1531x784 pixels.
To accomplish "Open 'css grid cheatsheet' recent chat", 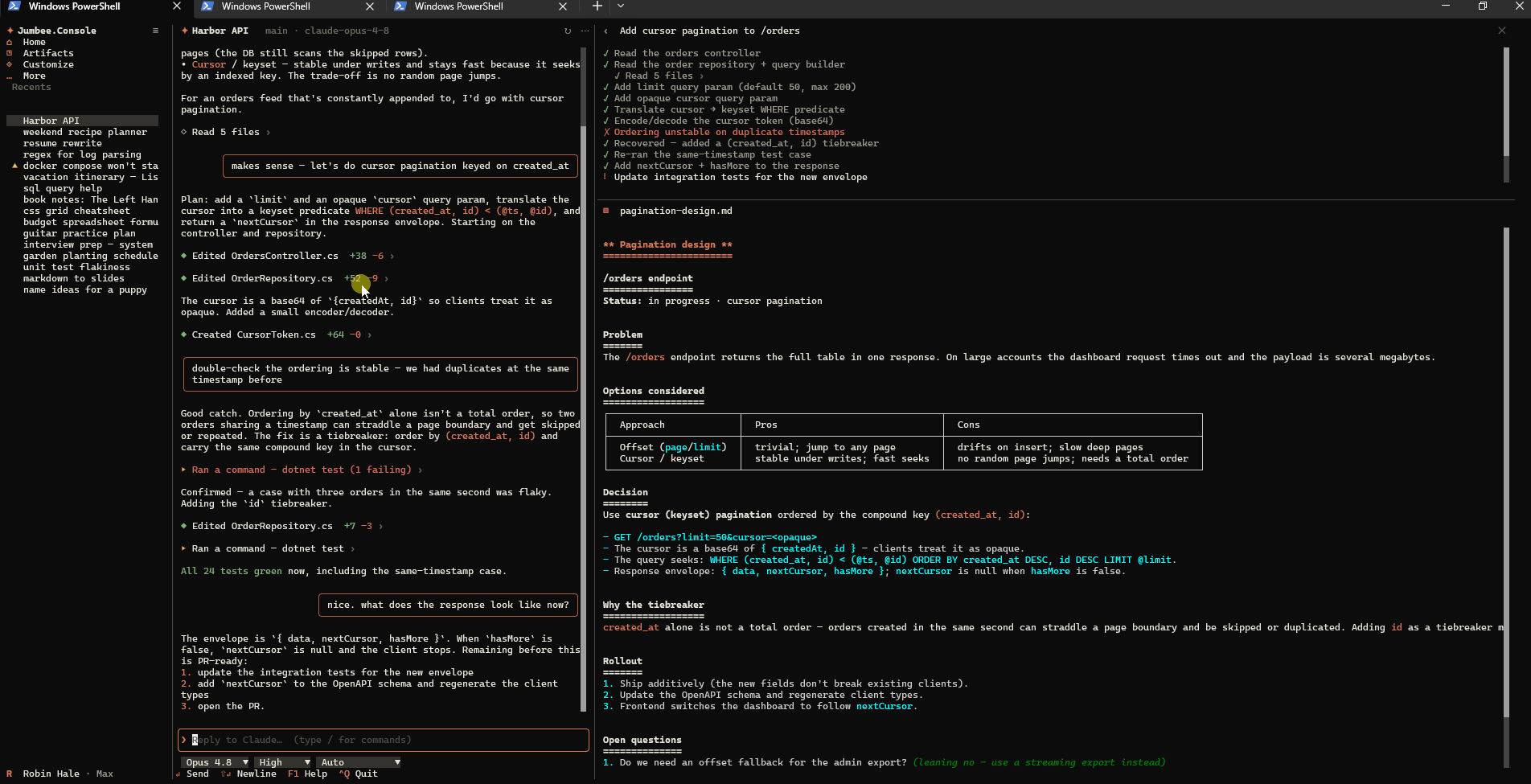I will pos(76,211).
